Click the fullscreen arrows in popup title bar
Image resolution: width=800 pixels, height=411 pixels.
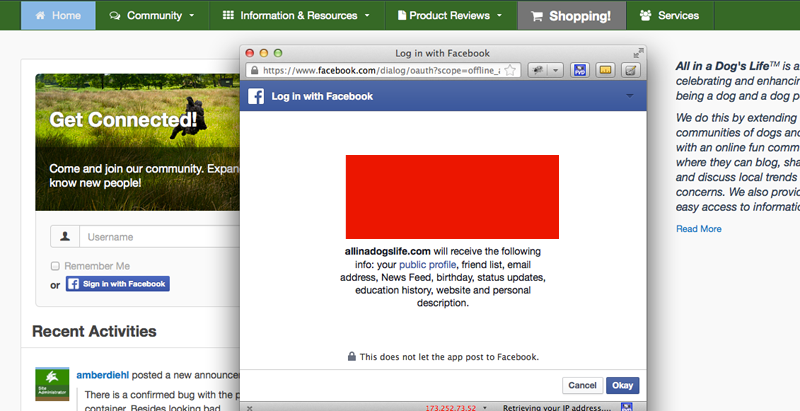[x=638, y=53]
